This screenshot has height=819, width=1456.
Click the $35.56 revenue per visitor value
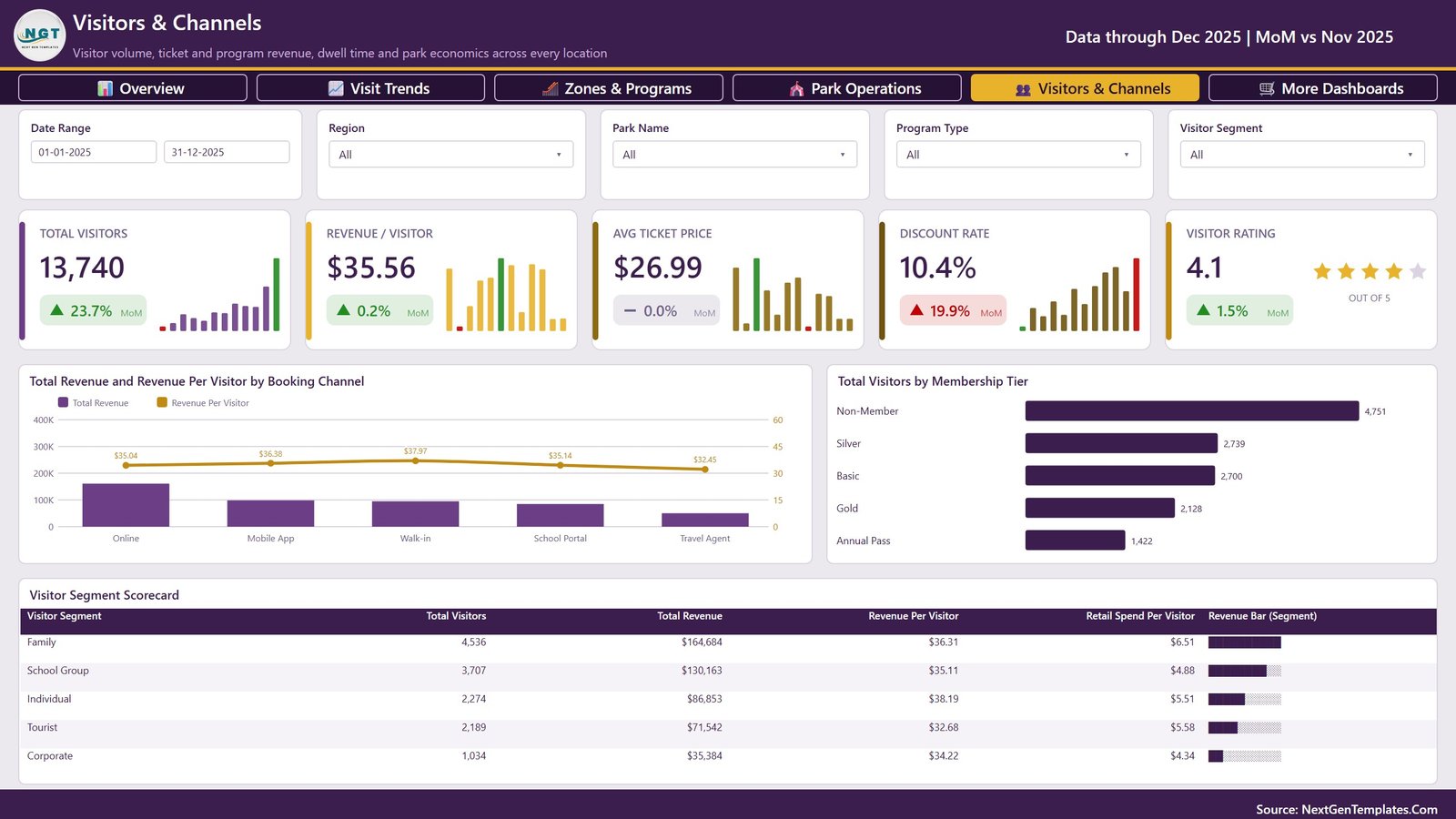coord(371,268)
